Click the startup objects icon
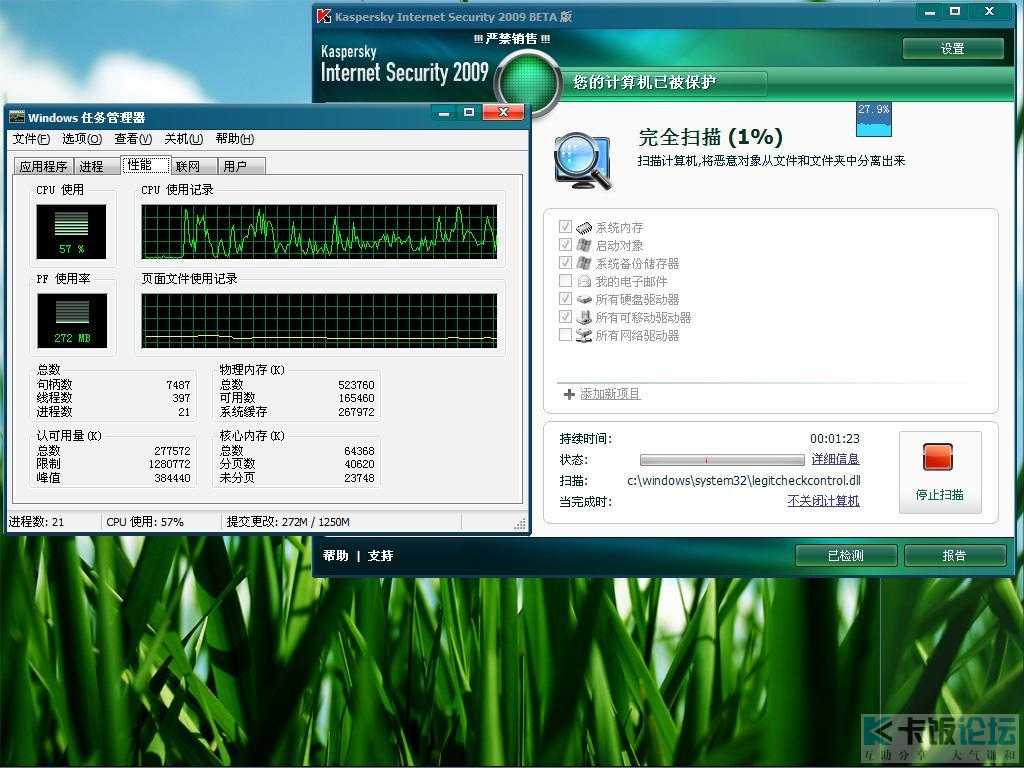 point(584,245)
